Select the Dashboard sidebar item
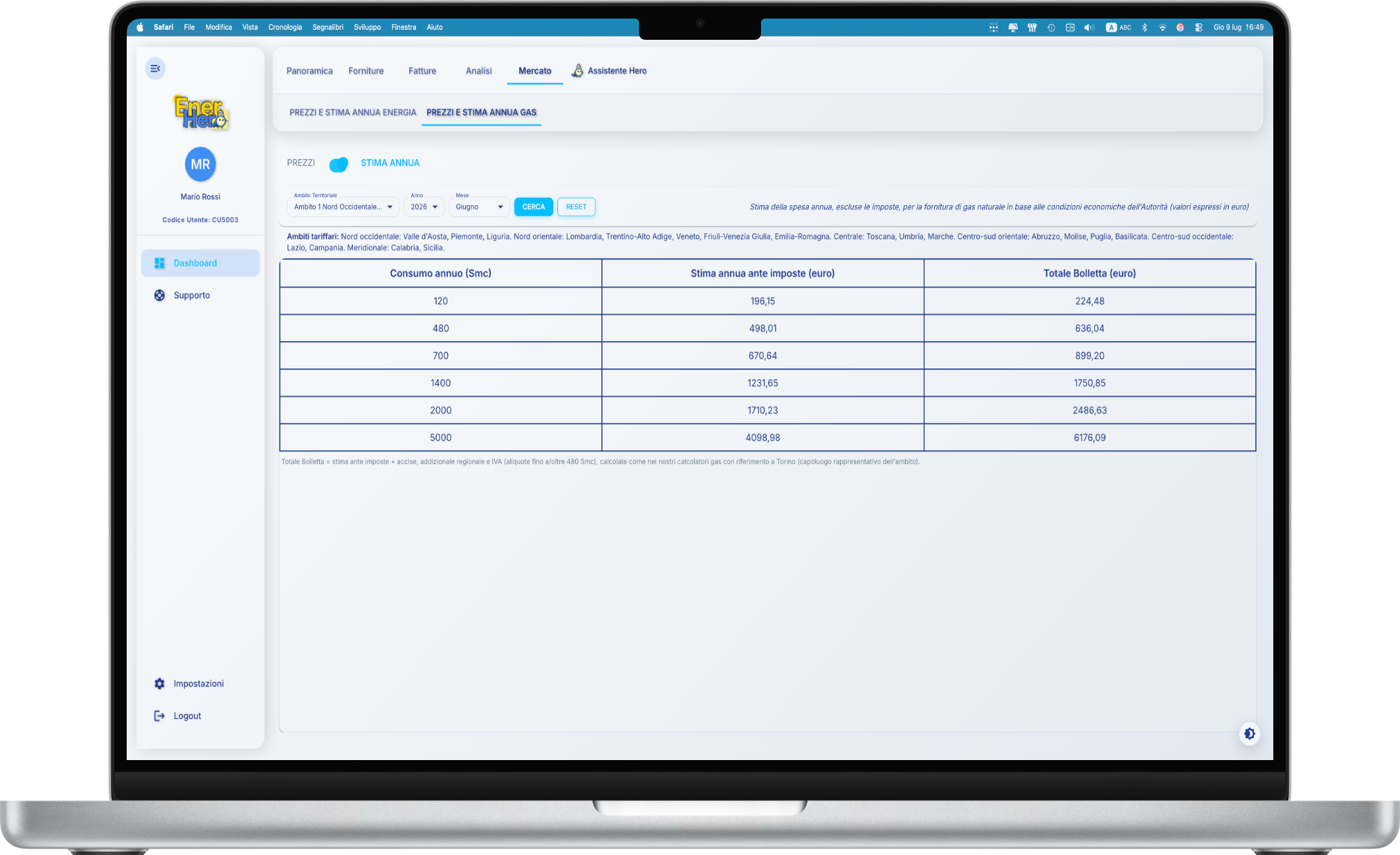1400x855 pixels. 200,263
